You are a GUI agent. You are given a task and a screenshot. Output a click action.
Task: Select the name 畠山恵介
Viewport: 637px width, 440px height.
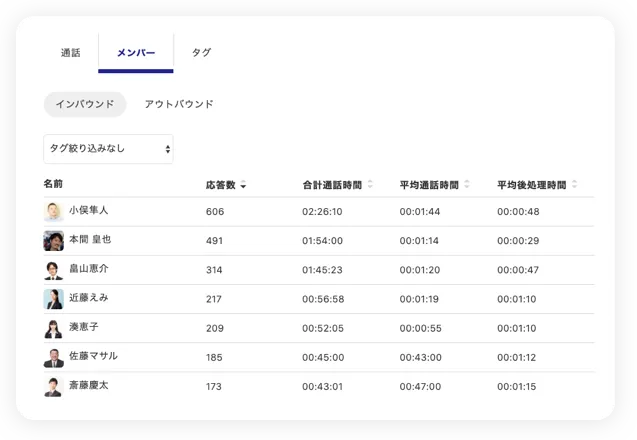(89, 269)
